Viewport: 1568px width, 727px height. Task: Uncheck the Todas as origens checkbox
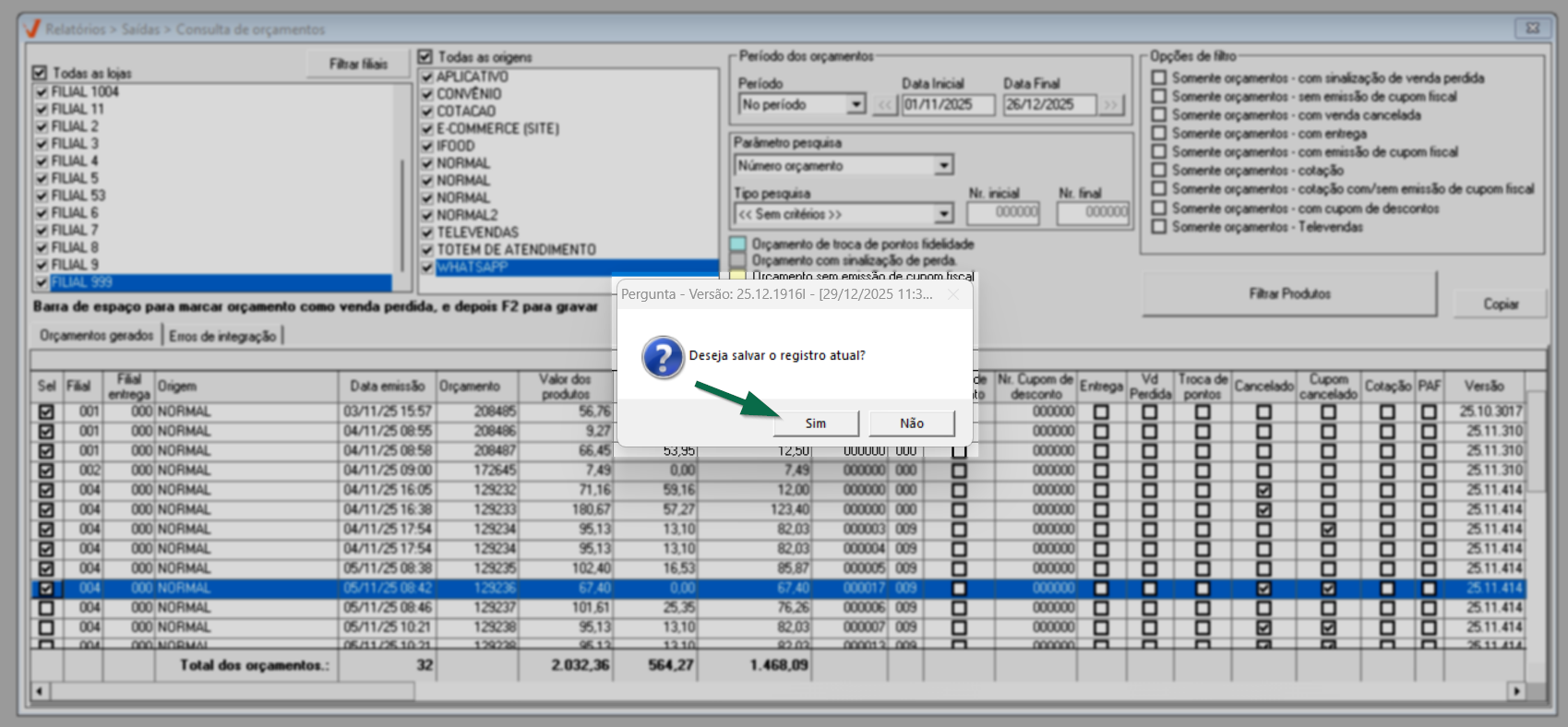click(x=425, y=57)
